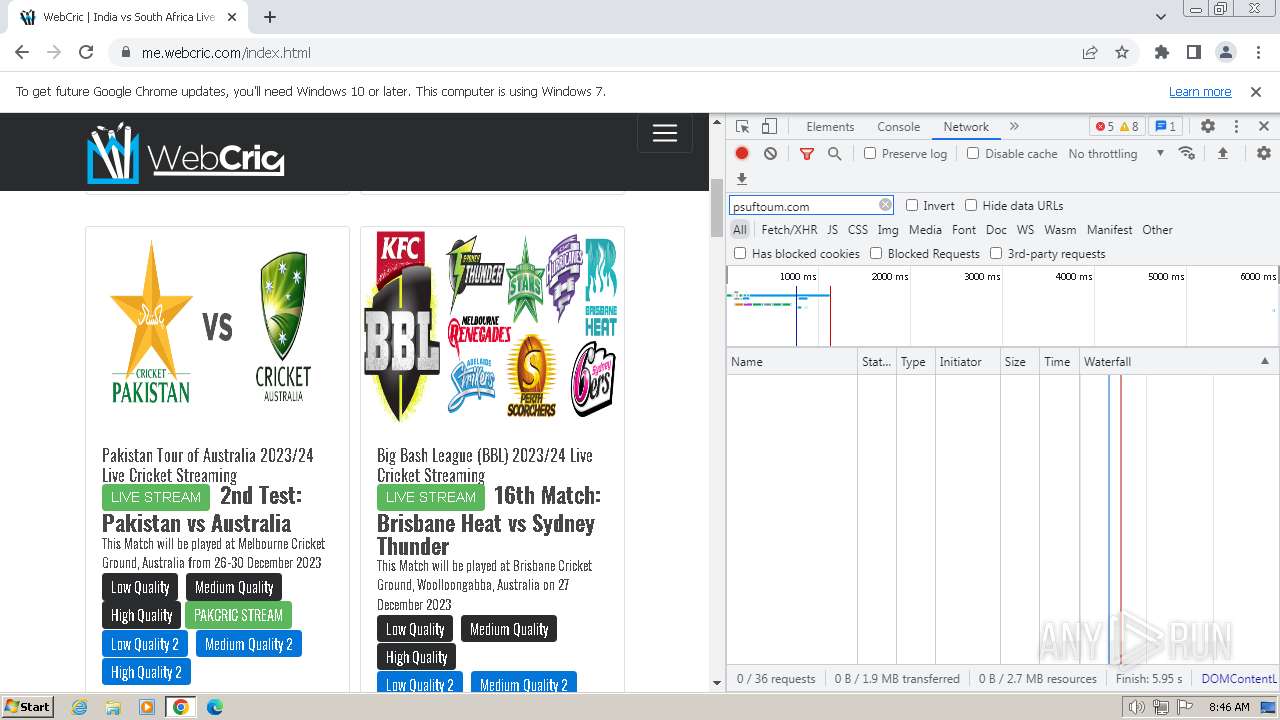Screen dimensions: 1280x720
Task: Open the Windows Start button
Action: (28, 706)
